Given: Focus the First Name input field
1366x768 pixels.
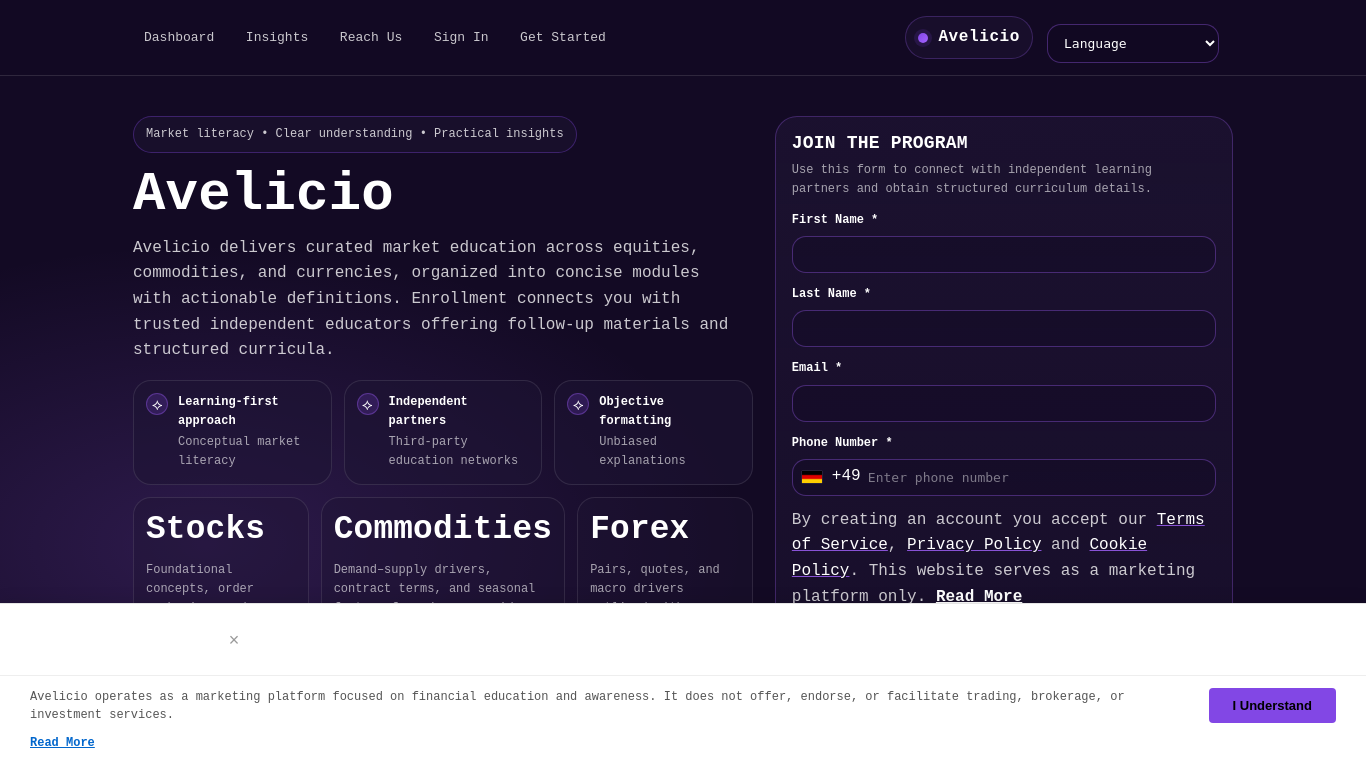Looking at the screenshot, I should [1004, 254].
